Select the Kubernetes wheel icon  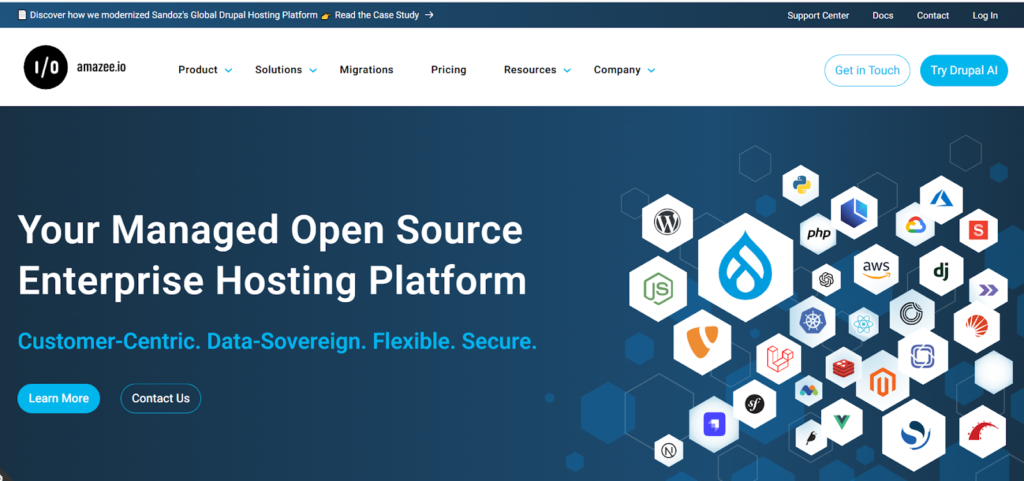pos(811,321)
